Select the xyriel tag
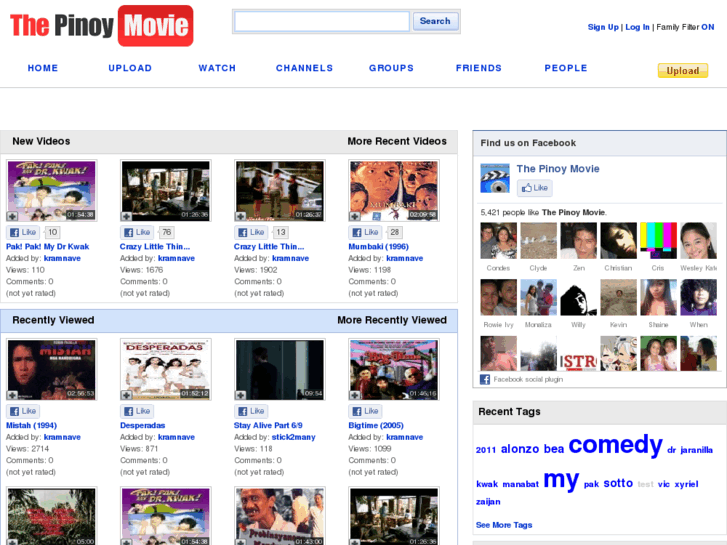The image size is (727, 545). (x=686, y=484)
